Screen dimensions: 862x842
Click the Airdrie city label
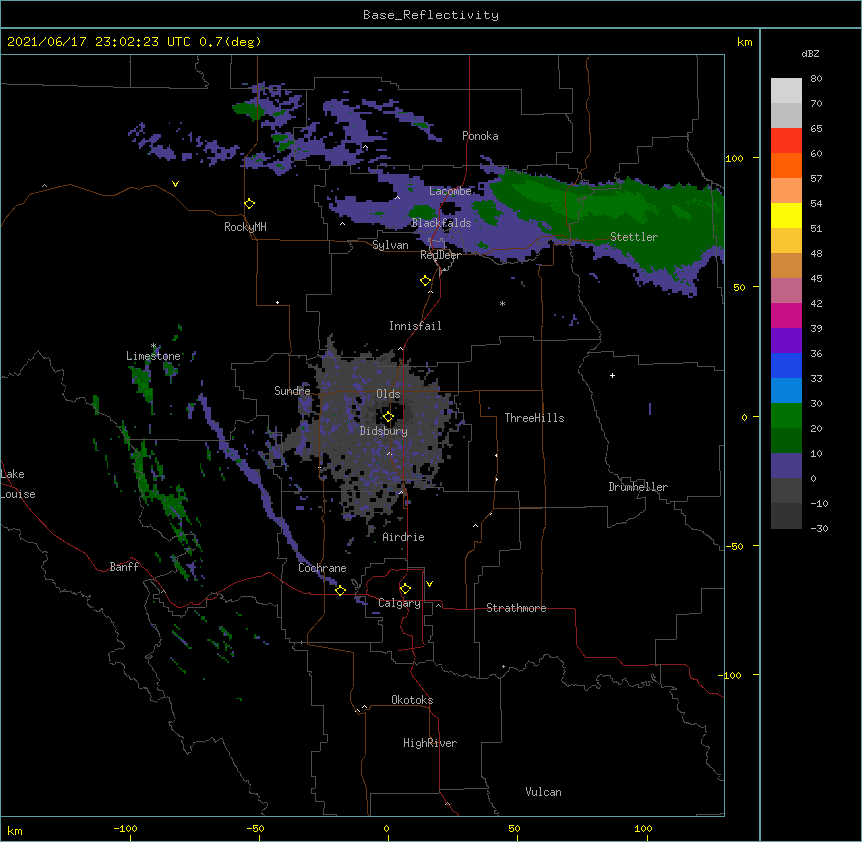pyautogui.click(x=404, y=537)
